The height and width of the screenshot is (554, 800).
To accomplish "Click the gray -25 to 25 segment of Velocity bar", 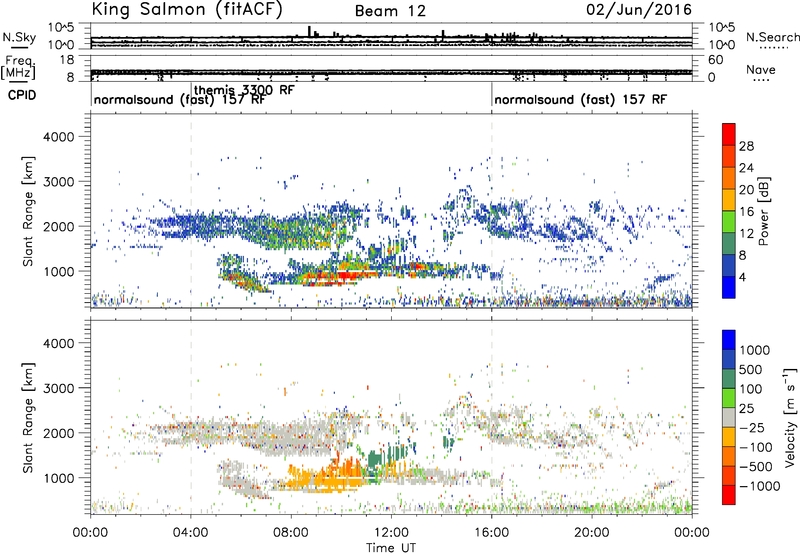I will coord(729,417).
